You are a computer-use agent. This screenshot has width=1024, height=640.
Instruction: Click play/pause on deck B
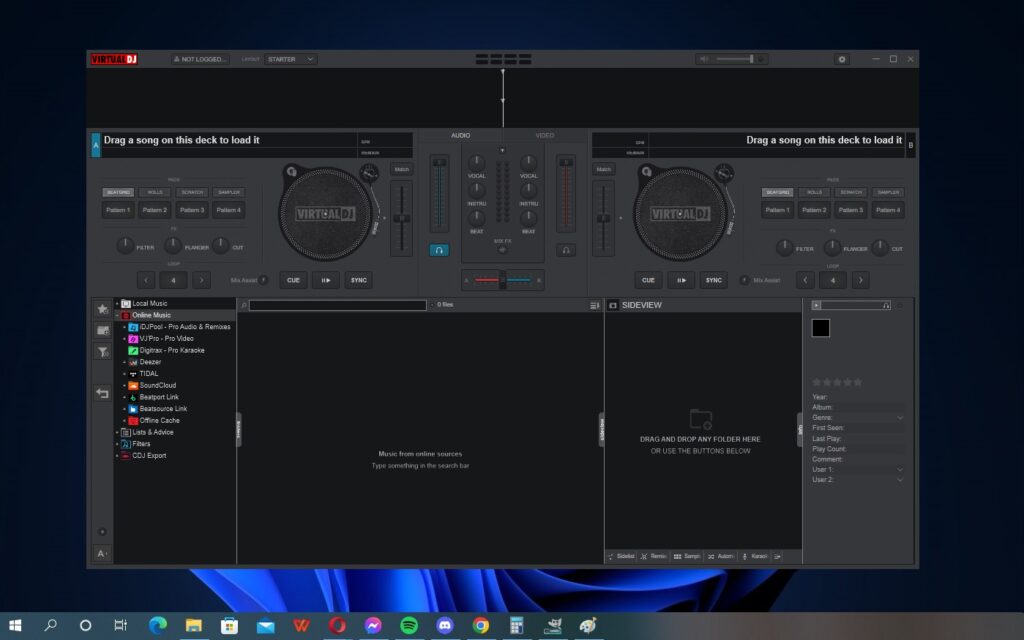pos(681,280)
